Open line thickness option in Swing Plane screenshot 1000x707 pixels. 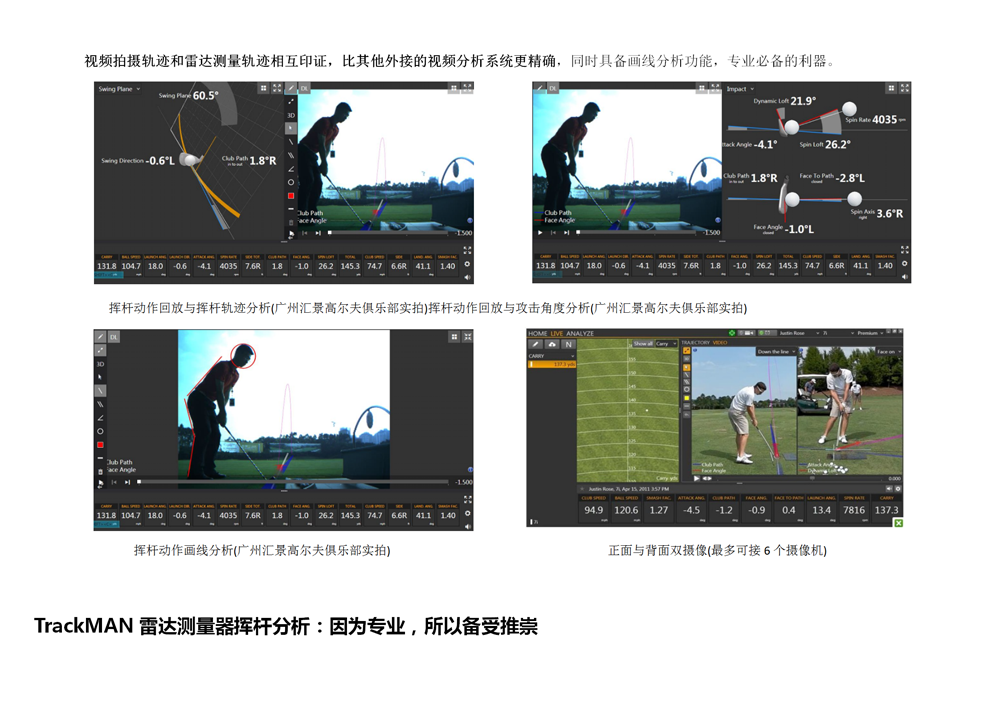coord(291,209)
